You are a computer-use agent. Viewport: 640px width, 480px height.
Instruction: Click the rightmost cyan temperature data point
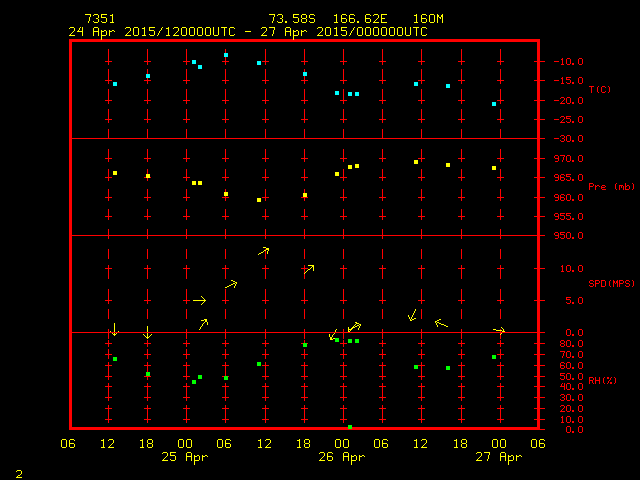494,104
